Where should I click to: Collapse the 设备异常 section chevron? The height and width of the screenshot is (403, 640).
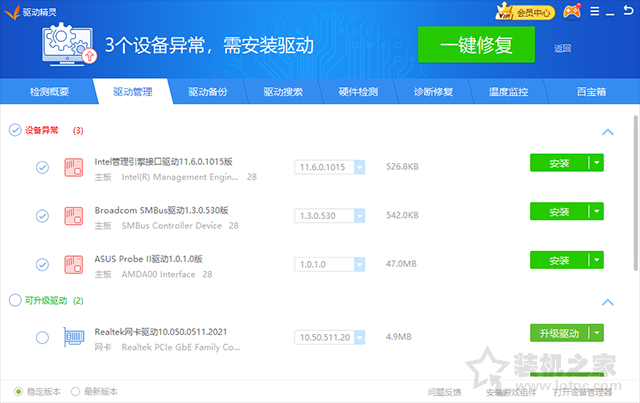pyautogui.click(x=608, y=132)
